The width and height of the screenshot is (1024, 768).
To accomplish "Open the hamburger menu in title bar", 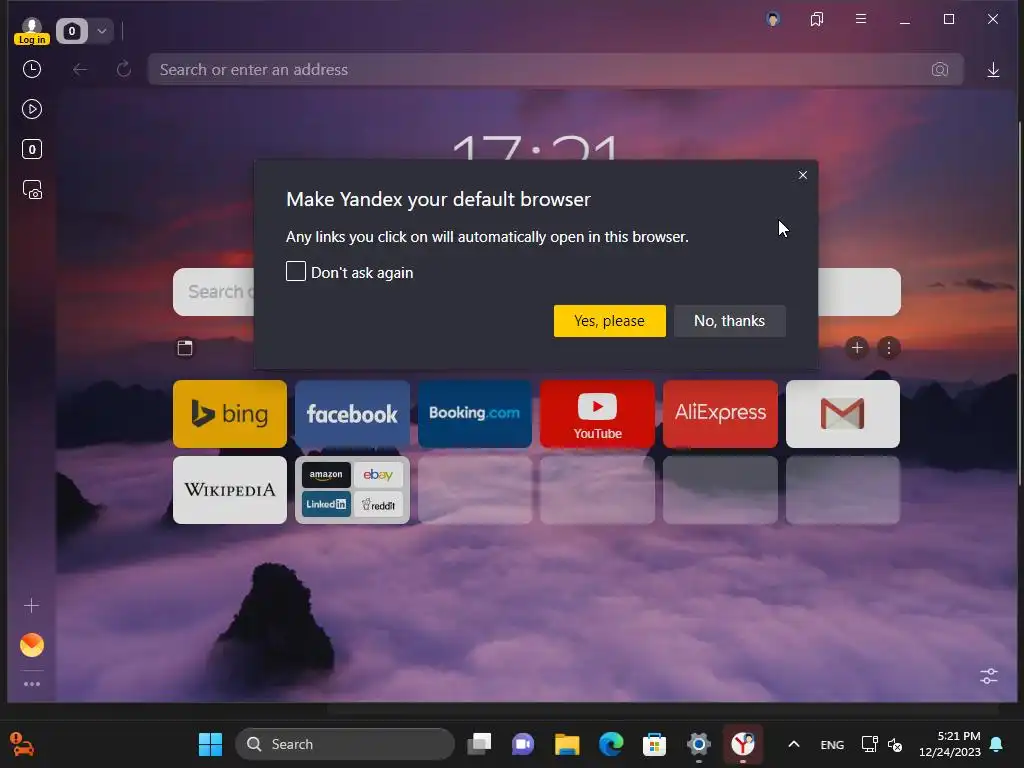I will click(x=861, y=19).
